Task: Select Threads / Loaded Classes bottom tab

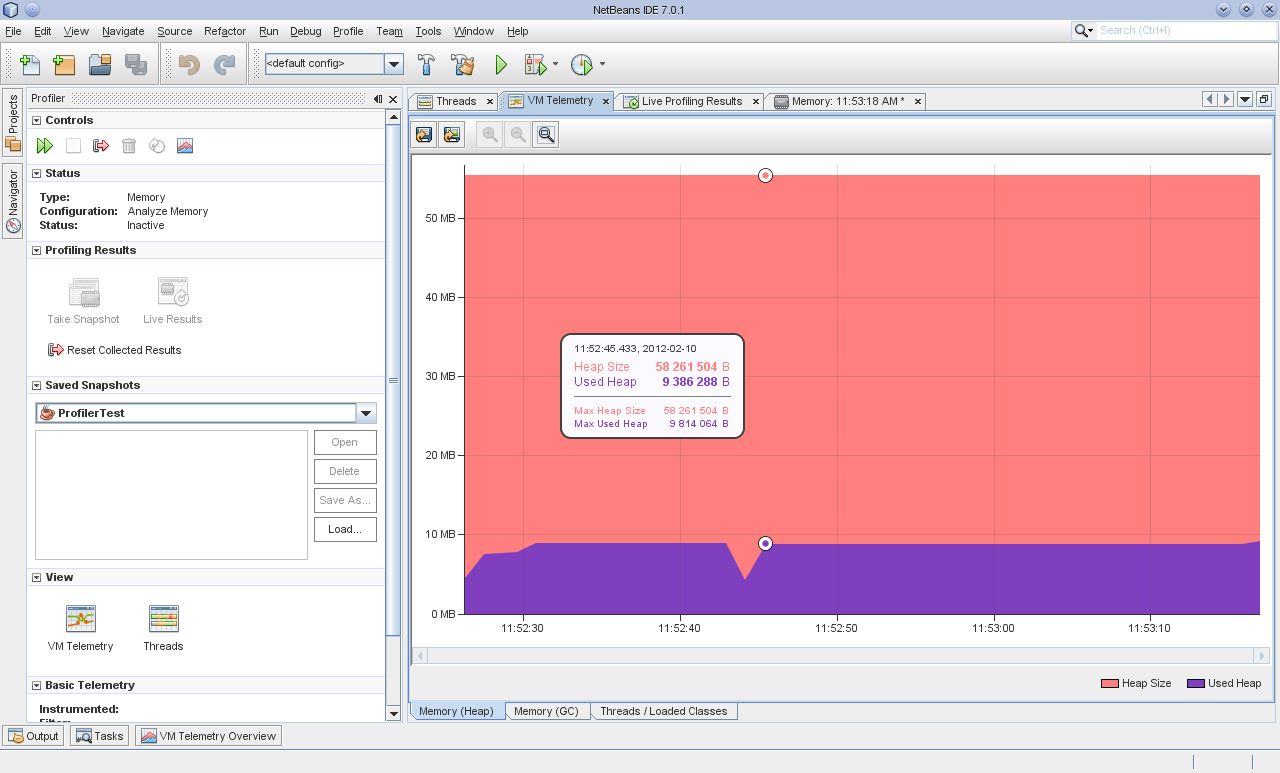Action: (x=663, y=711)
